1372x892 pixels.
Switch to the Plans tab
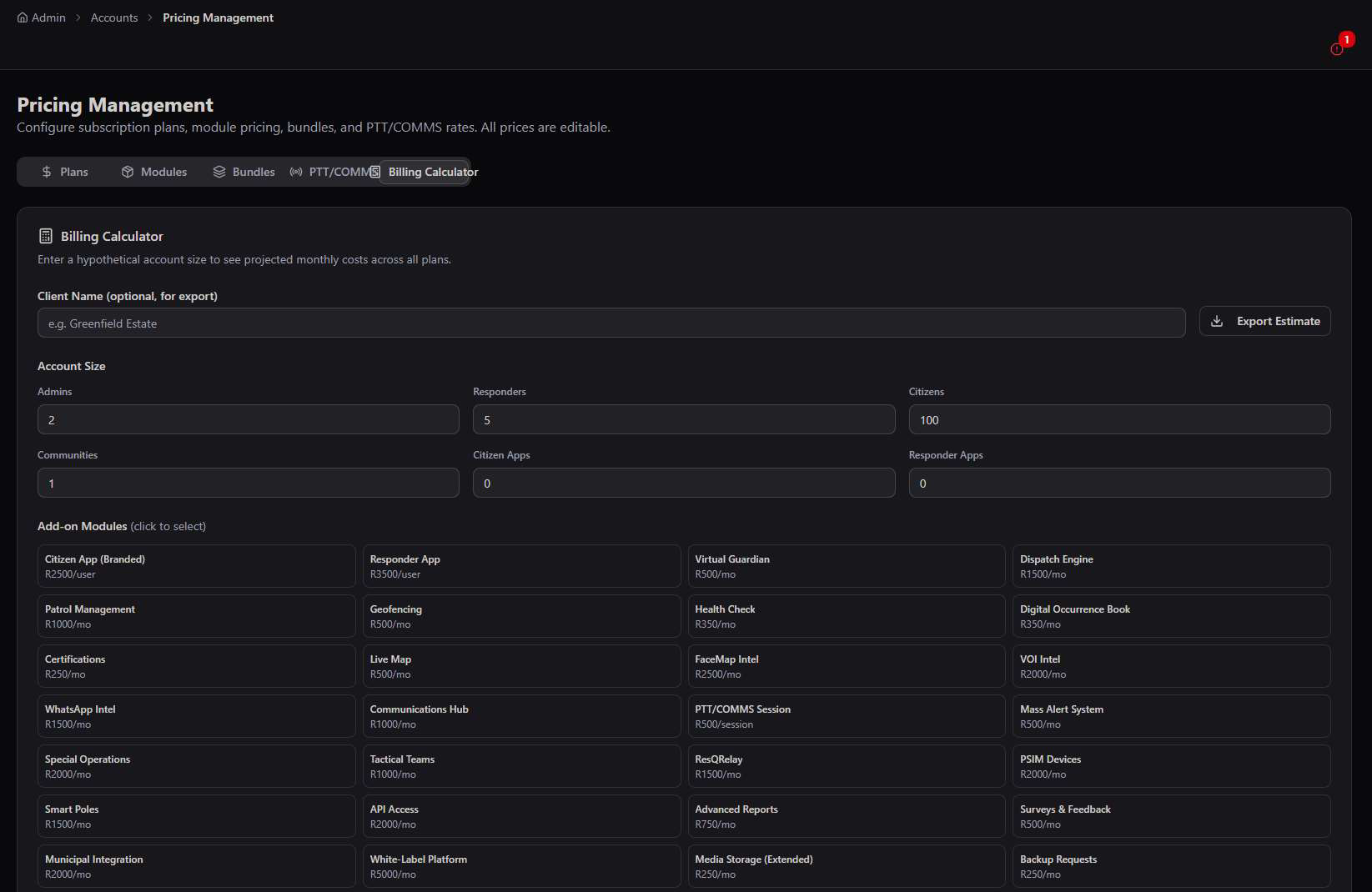click(x=65, y=172)
